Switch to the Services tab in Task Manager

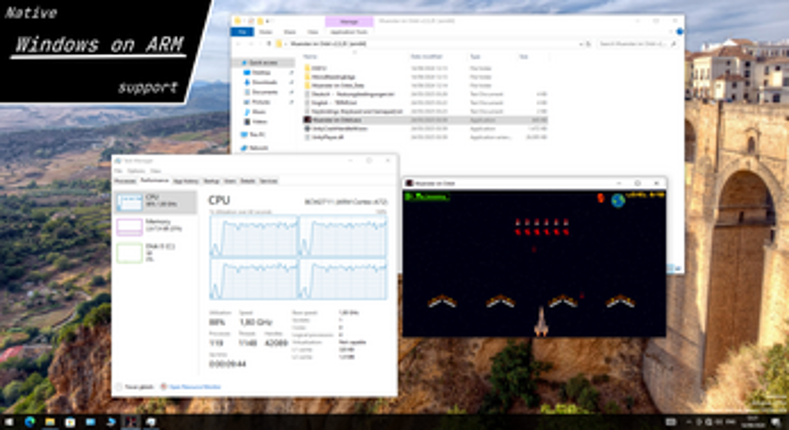click(x=268, y=181)
